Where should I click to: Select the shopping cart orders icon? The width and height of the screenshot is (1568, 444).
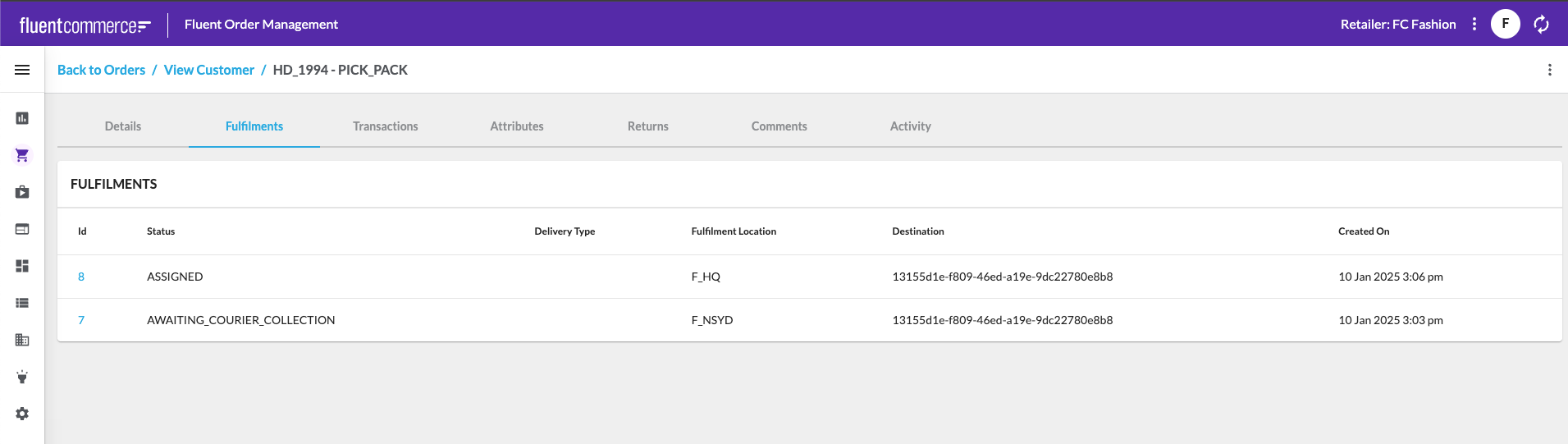22,155
